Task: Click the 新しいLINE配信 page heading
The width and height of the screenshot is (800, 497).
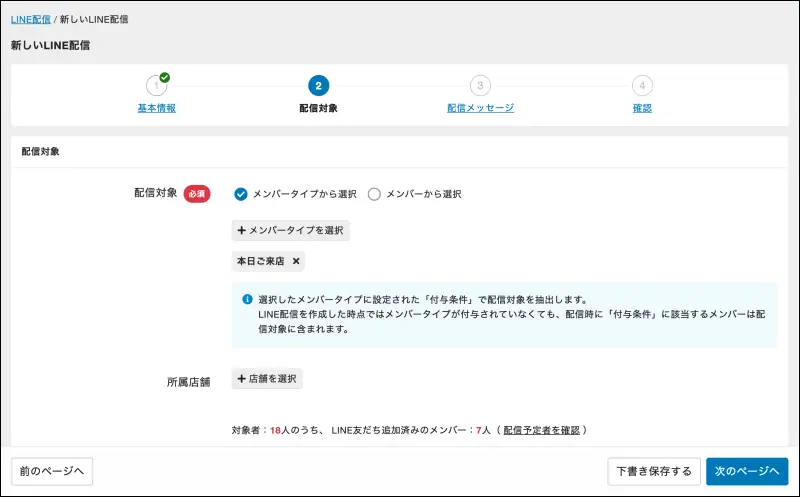Action: click(50, 45)
